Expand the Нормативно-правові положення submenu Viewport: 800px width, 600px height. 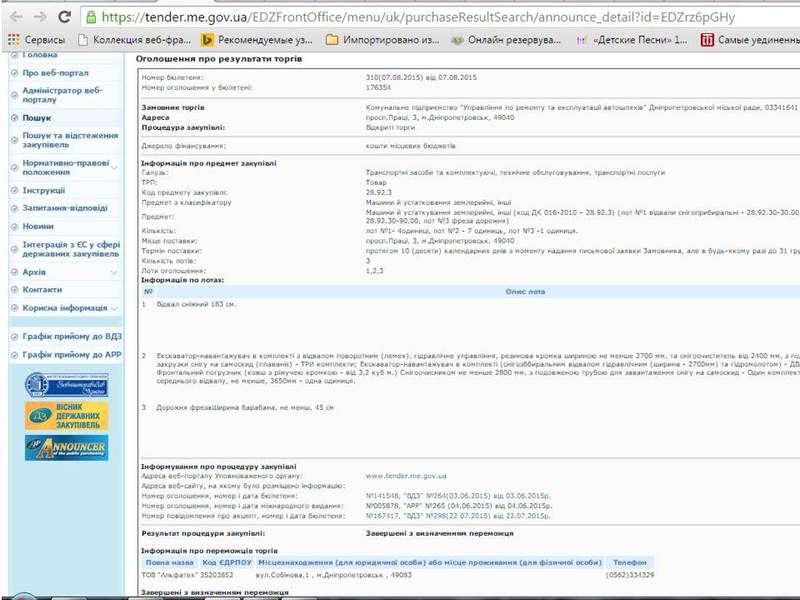[x=114, y=167]
